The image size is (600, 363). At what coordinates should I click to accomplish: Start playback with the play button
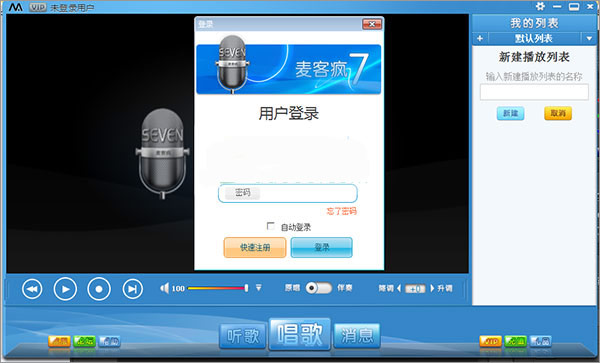click(x=65, y=289)
